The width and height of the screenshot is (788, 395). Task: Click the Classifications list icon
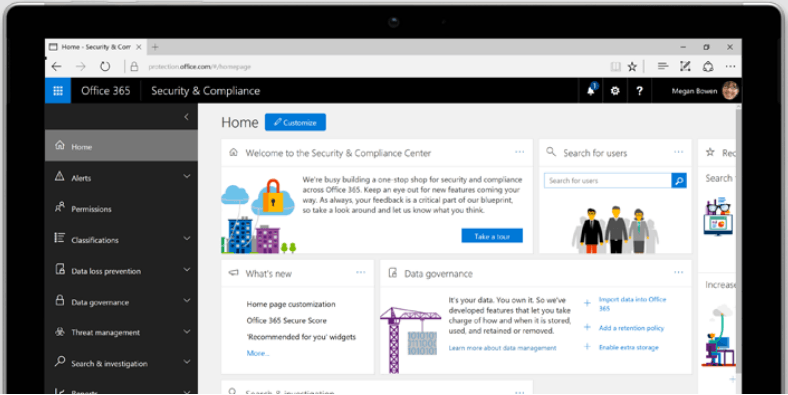60,238
